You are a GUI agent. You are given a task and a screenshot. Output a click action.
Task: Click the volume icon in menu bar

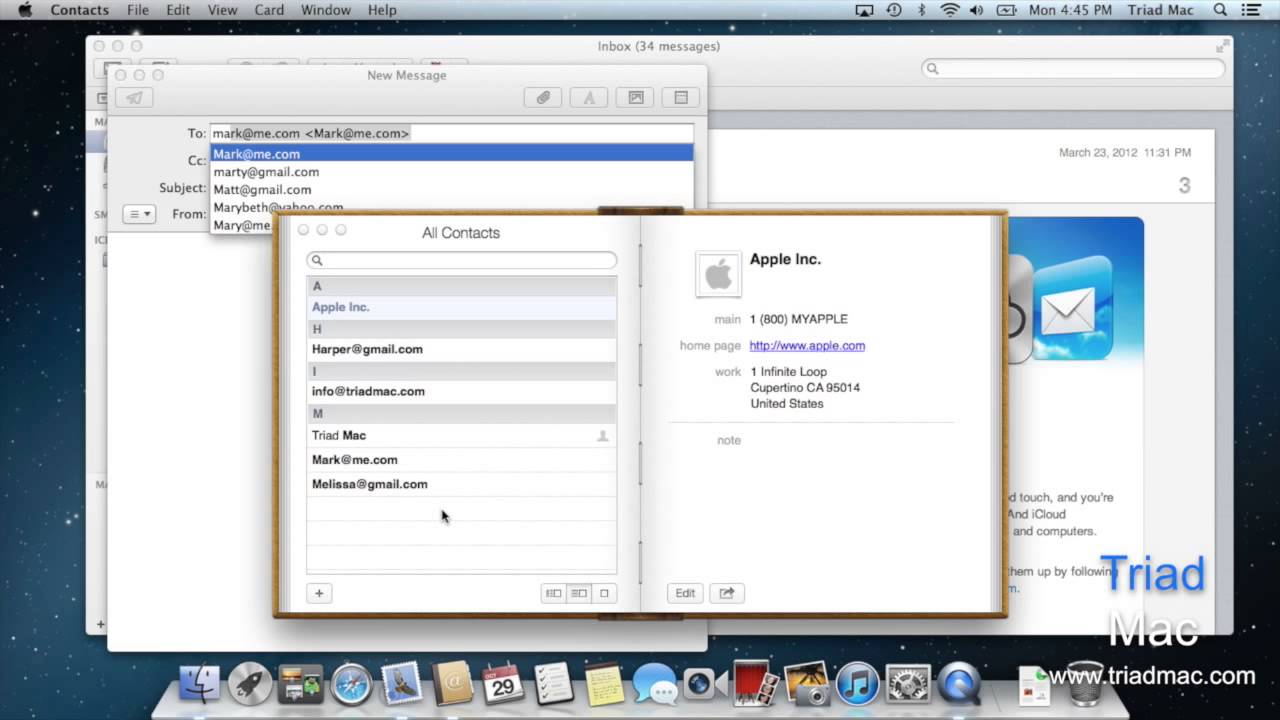pos(976,10)
